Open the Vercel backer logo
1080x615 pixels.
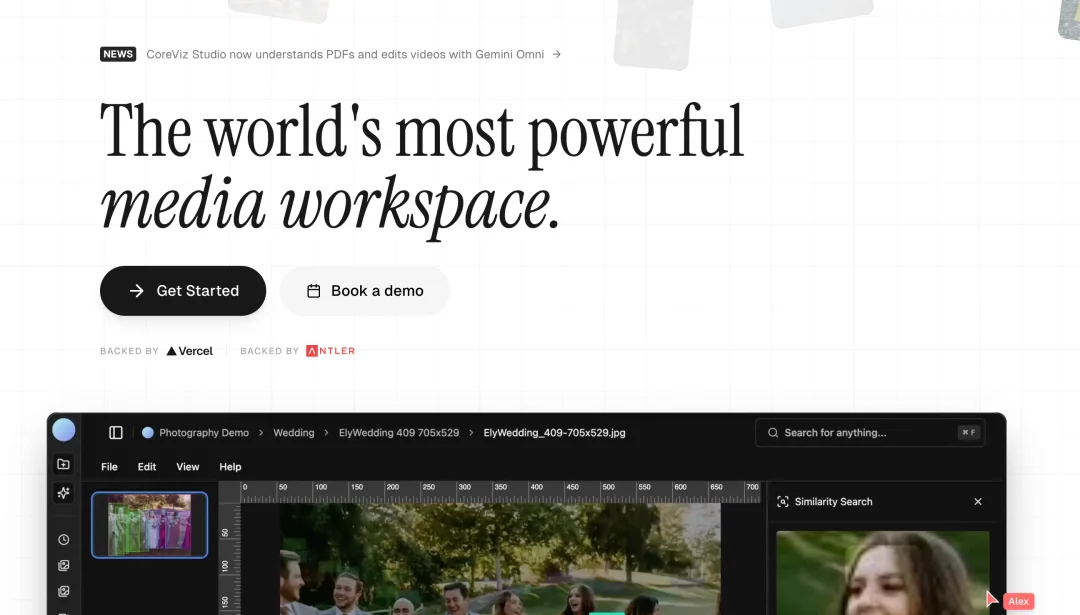[190, 351]
